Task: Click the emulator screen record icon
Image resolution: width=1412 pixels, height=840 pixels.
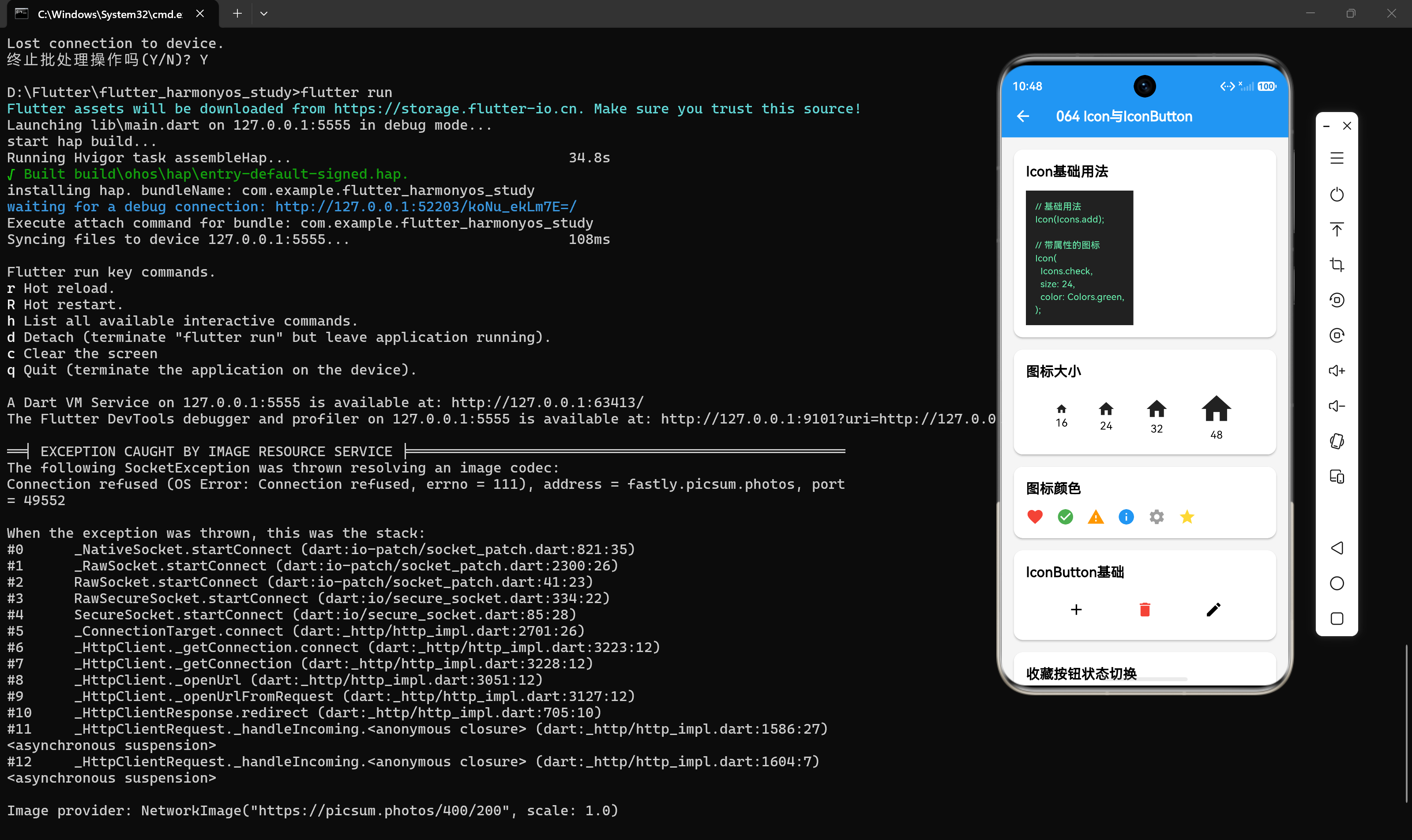Action: (x=1337, y=300)
